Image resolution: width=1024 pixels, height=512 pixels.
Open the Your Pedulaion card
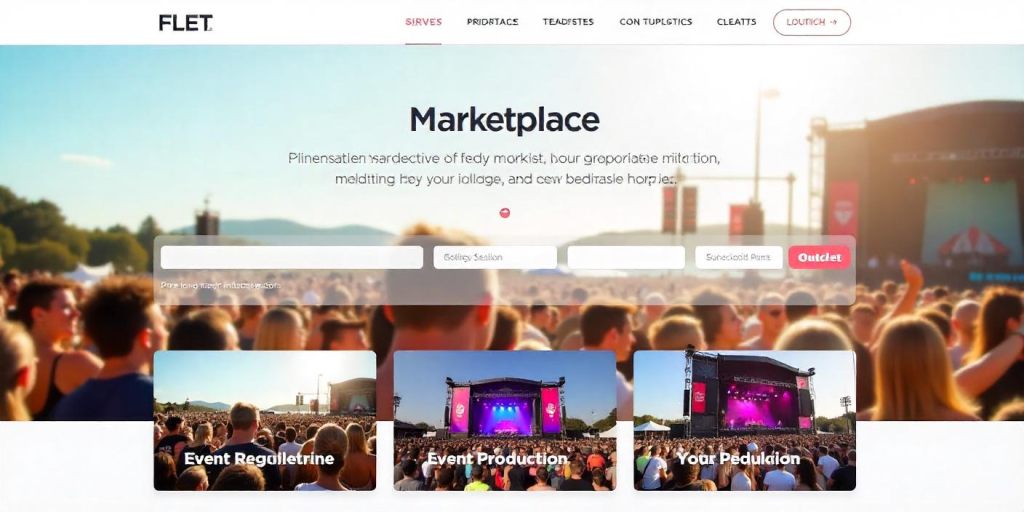[x=744, y=421]
